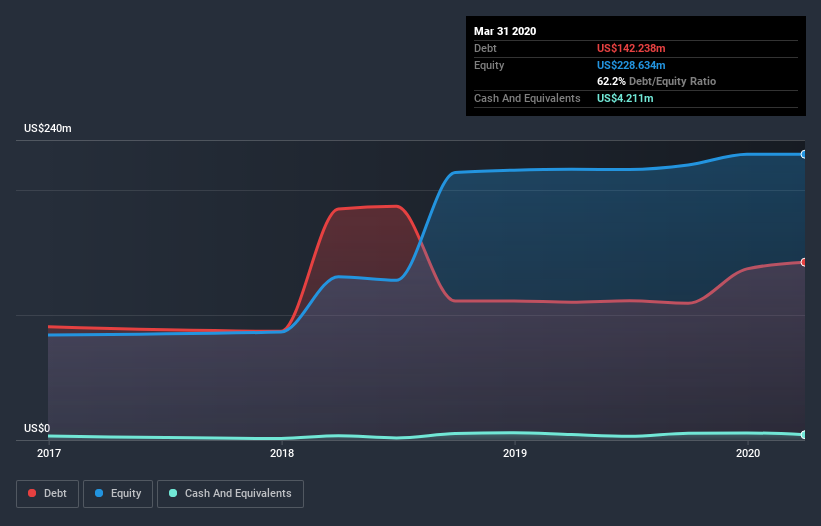Click the tooltip's Cash And Equivalents label
Screen dimensions: 821x526
click(x=527, y=98)
